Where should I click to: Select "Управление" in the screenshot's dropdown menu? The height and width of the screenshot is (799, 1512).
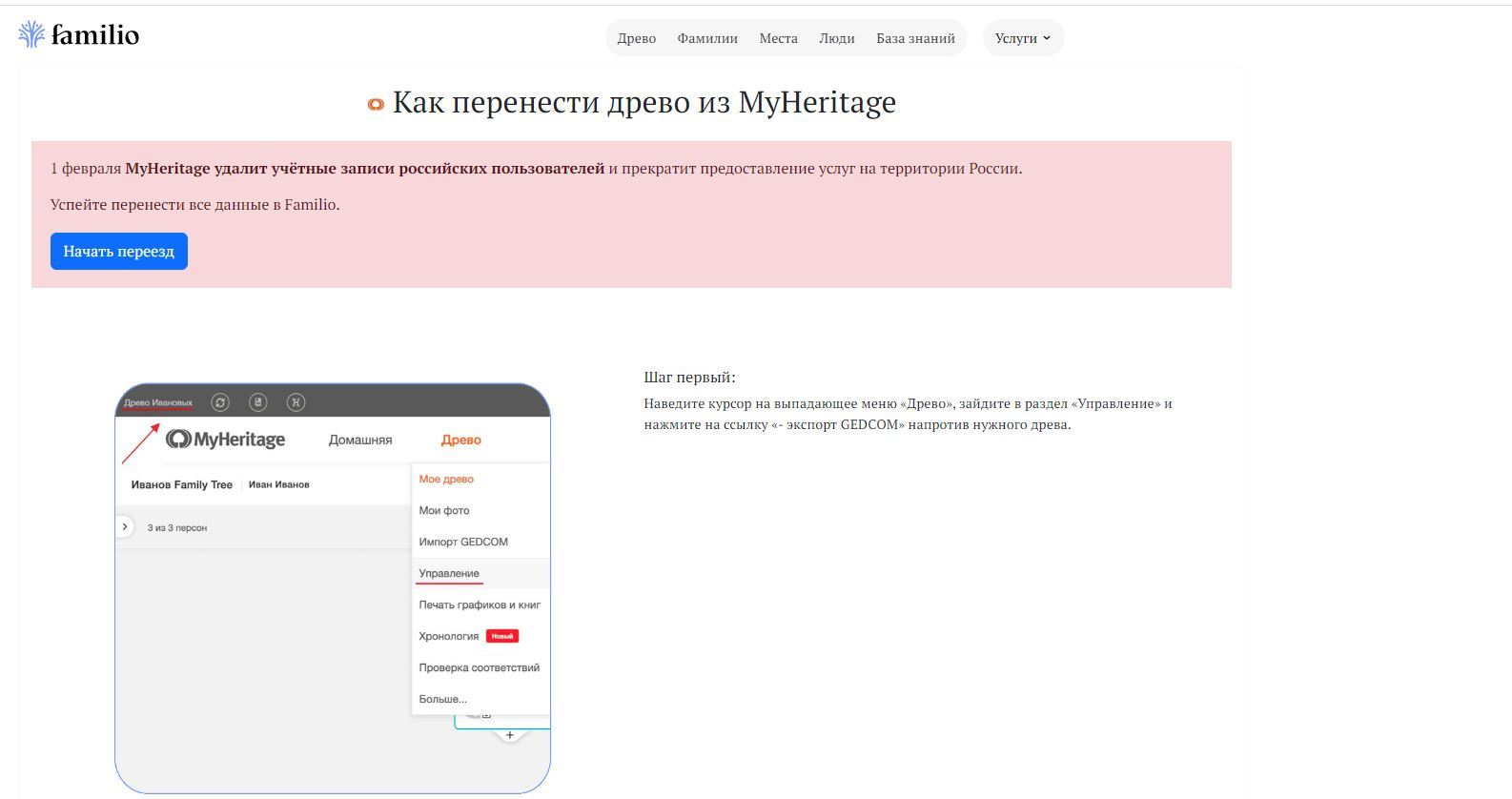449,573
